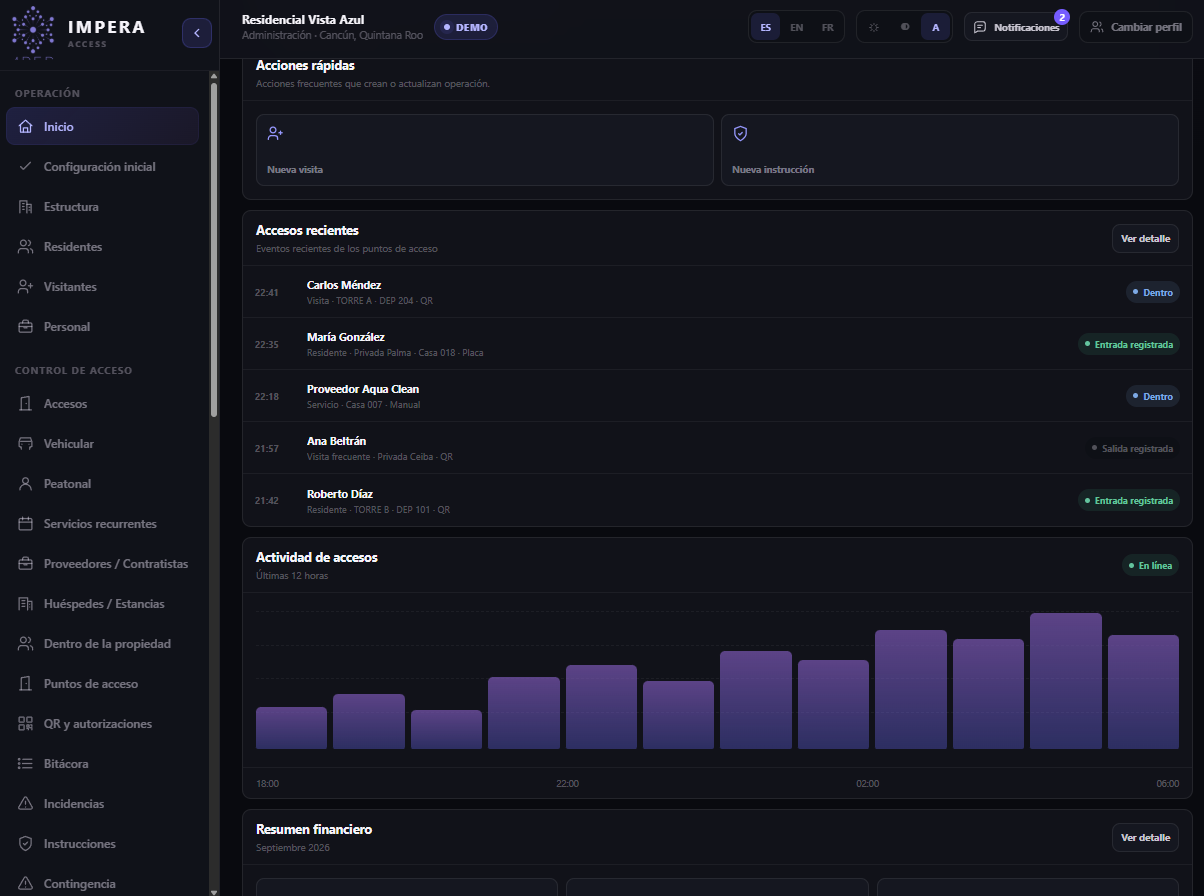This screenshot has height=896, width=1204.
Task: Open Puntos de acceso door icon
Action: 26,684
